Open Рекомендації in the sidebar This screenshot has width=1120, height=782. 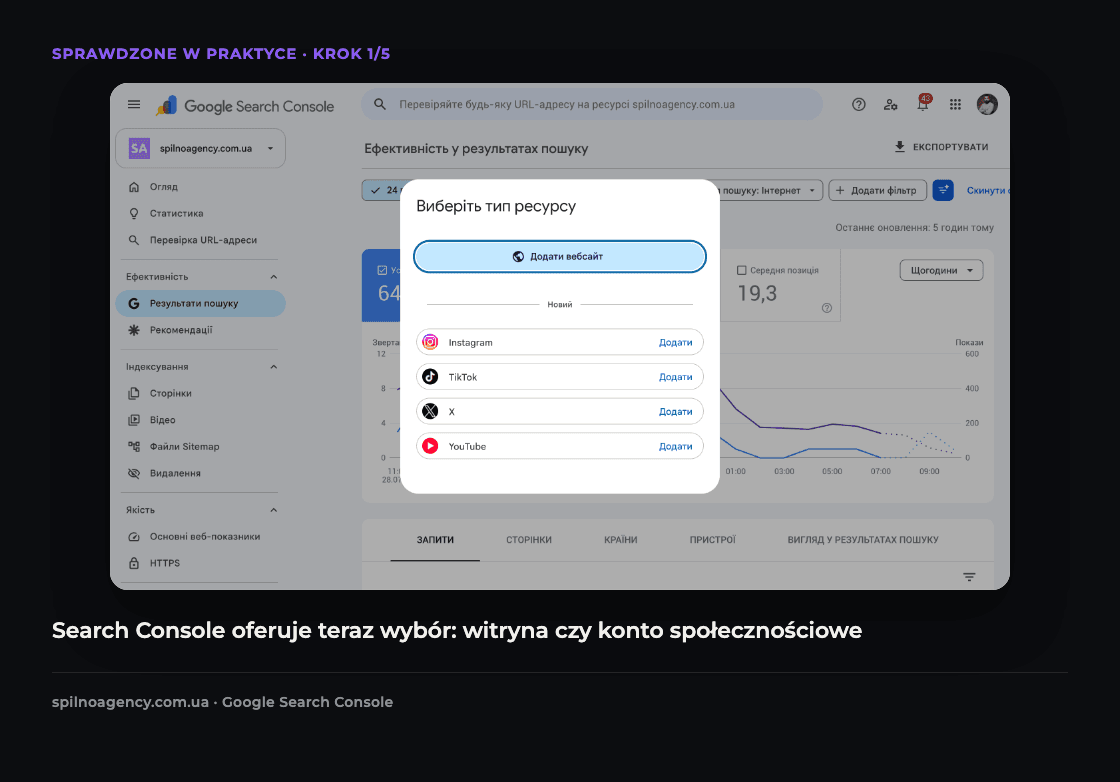[x=200, y=330]
